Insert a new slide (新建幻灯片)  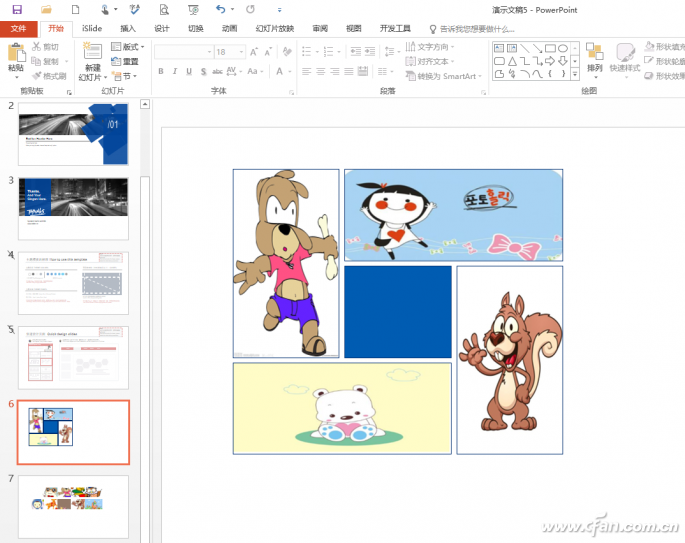tap(93, 62)
